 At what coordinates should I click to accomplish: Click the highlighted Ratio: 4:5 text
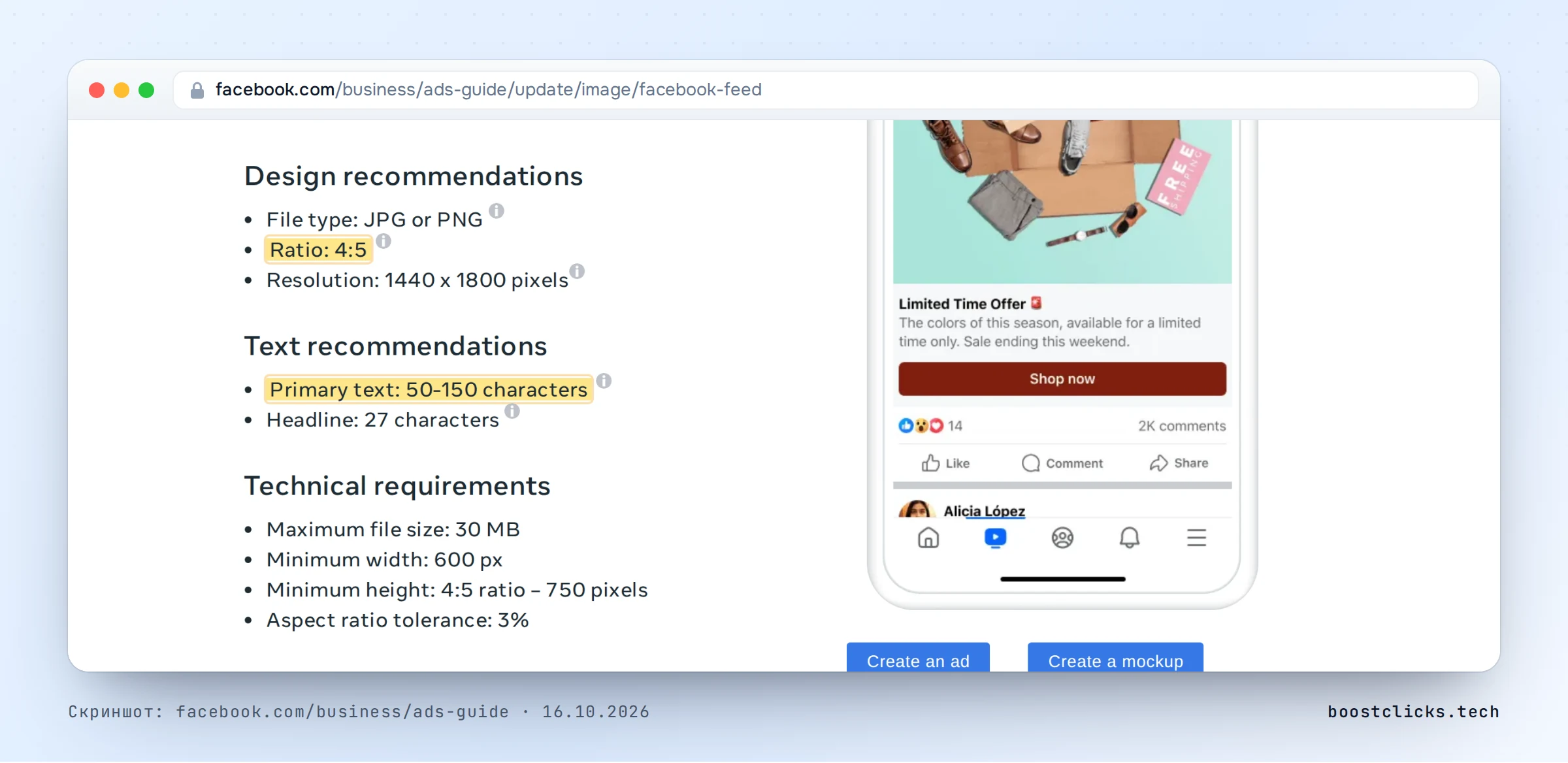[318, 250]
